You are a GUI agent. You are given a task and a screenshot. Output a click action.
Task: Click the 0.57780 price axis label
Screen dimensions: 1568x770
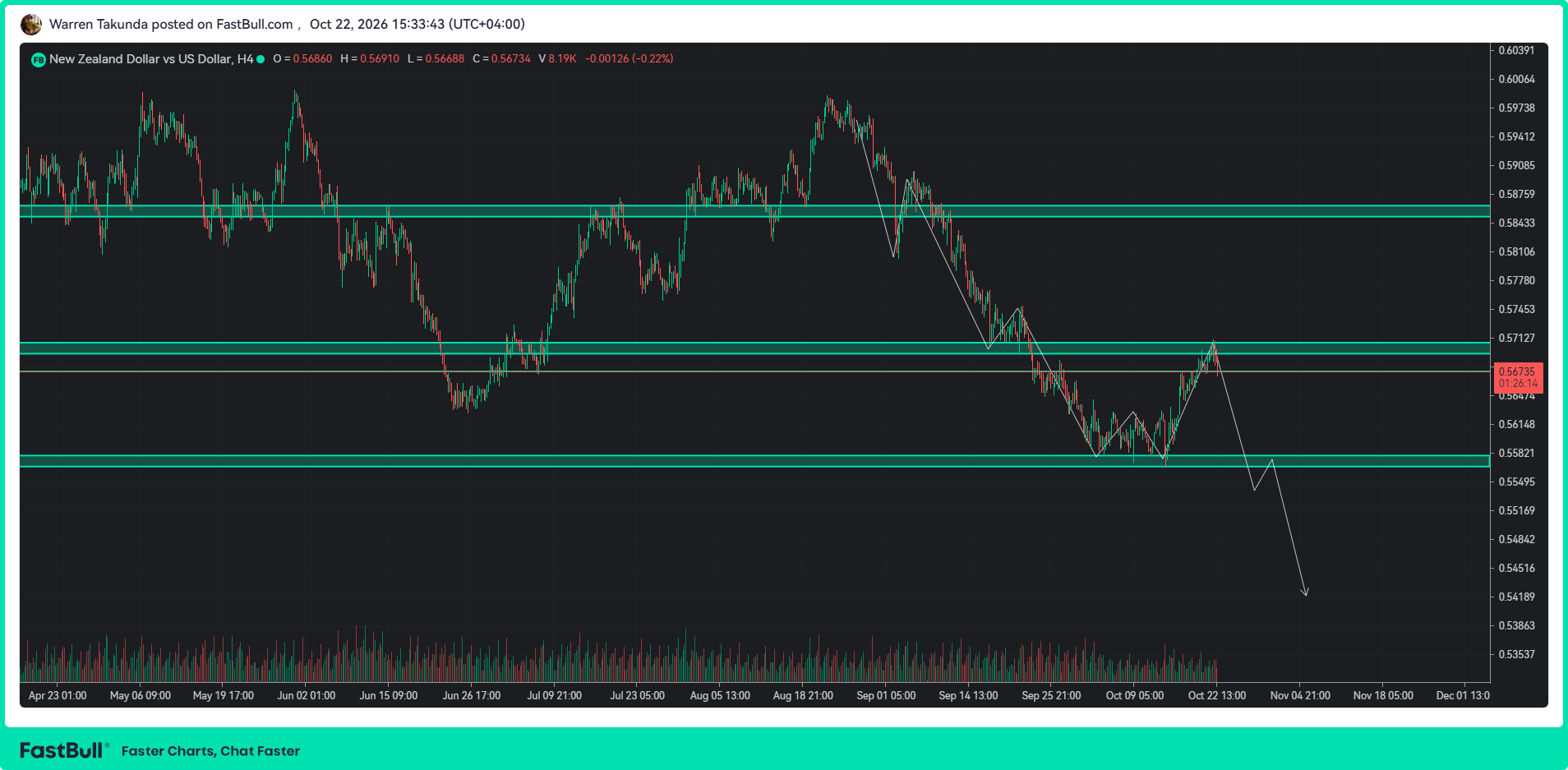point(1516,280)
